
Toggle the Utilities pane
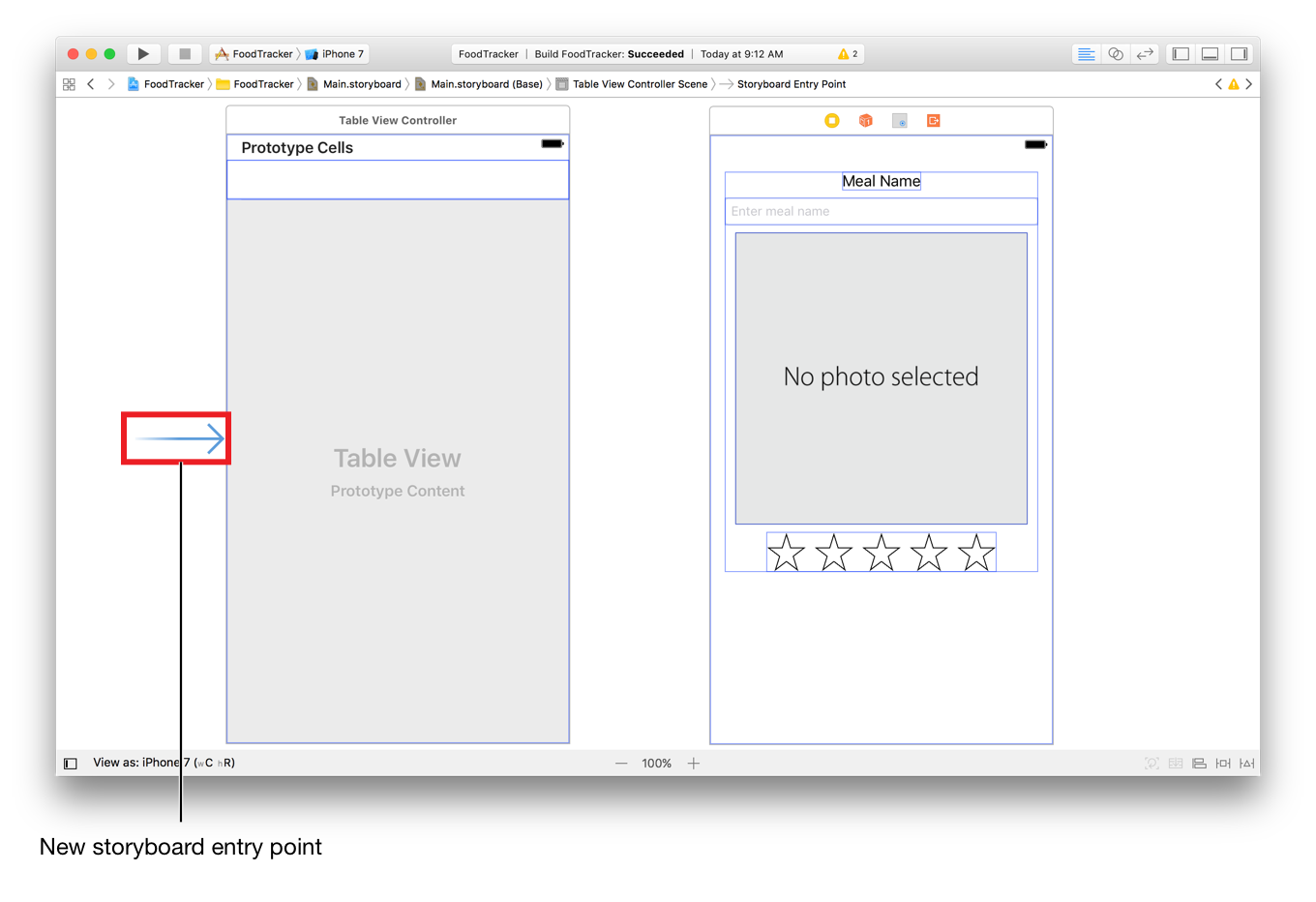pos(1239,54)
